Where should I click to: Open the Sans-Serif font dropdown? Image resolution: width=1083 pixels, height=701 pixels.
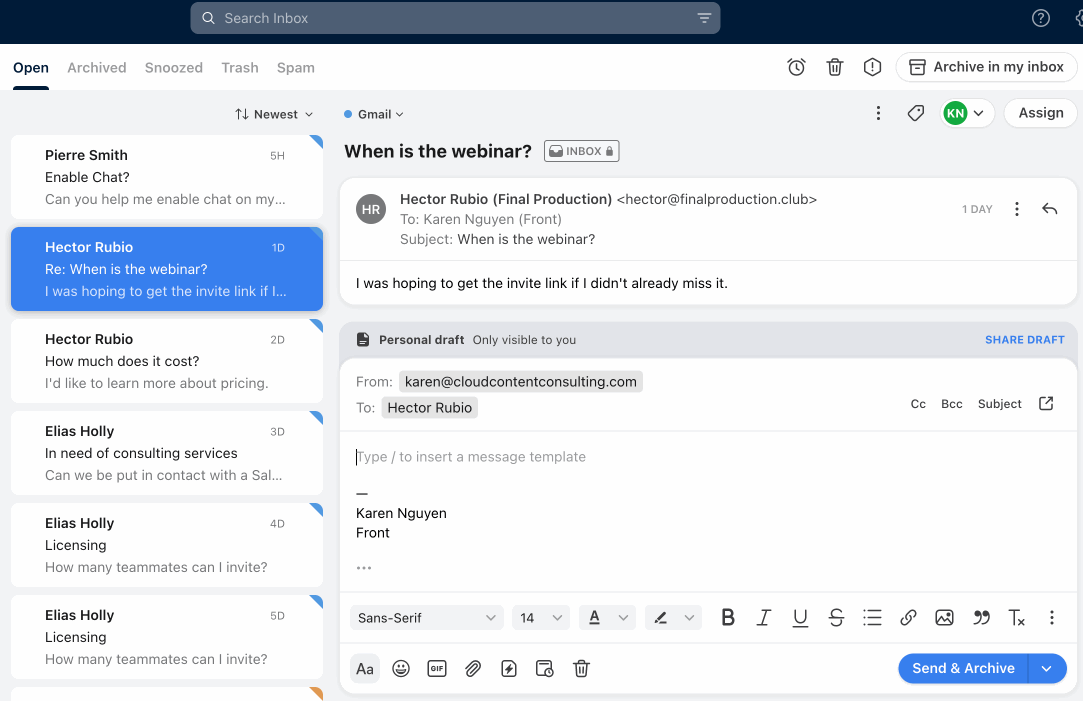pos(426,617)
